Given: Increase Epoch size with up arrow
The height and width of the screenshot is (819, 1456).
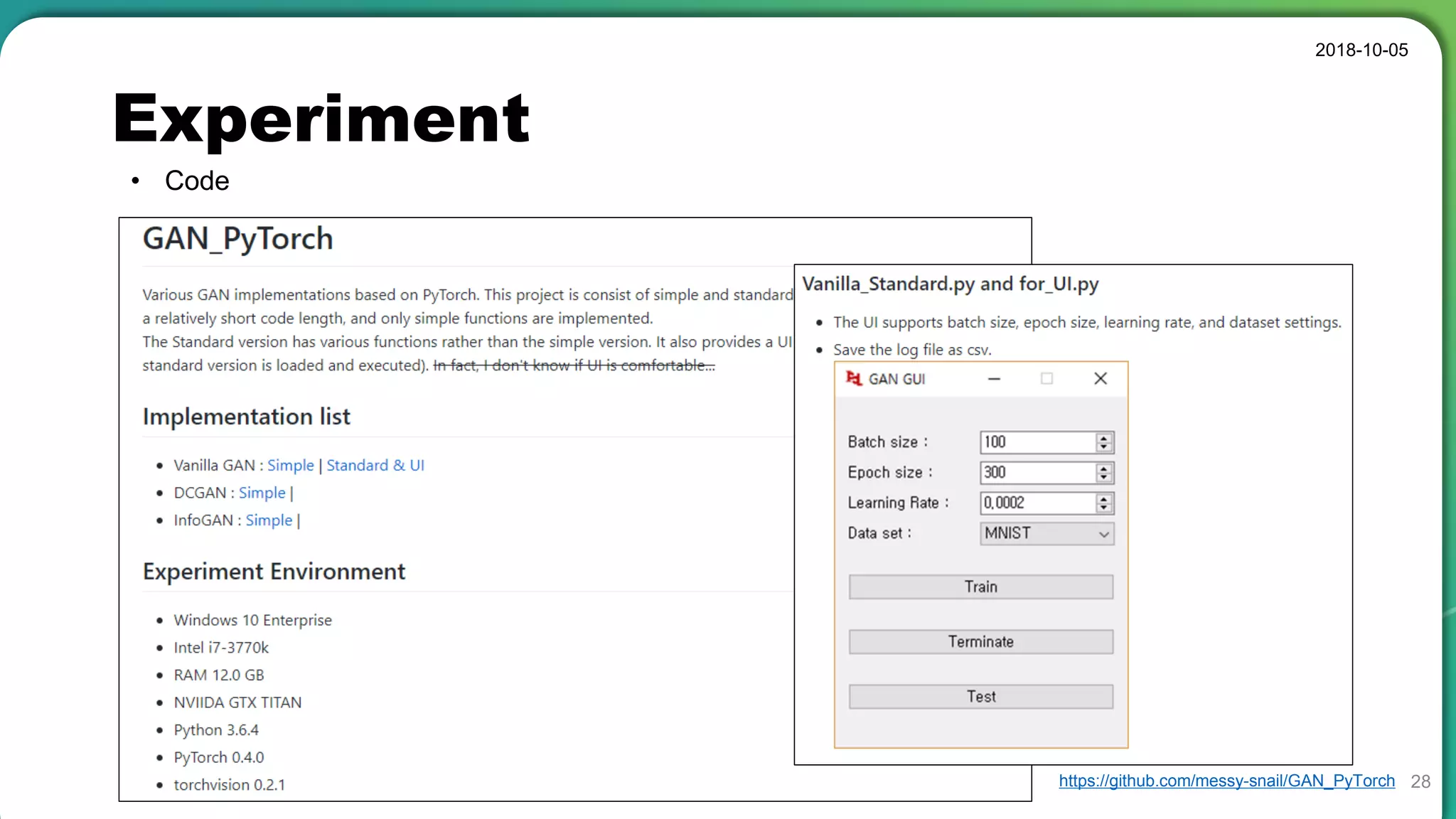Looking at the screenshot, I should (1103, 469).
